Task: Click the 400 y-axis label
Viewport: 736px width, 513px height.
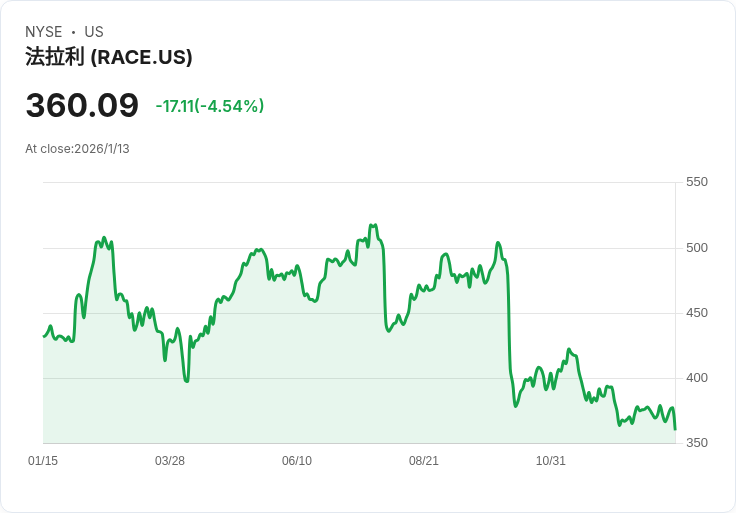Action: pos(696,378)
